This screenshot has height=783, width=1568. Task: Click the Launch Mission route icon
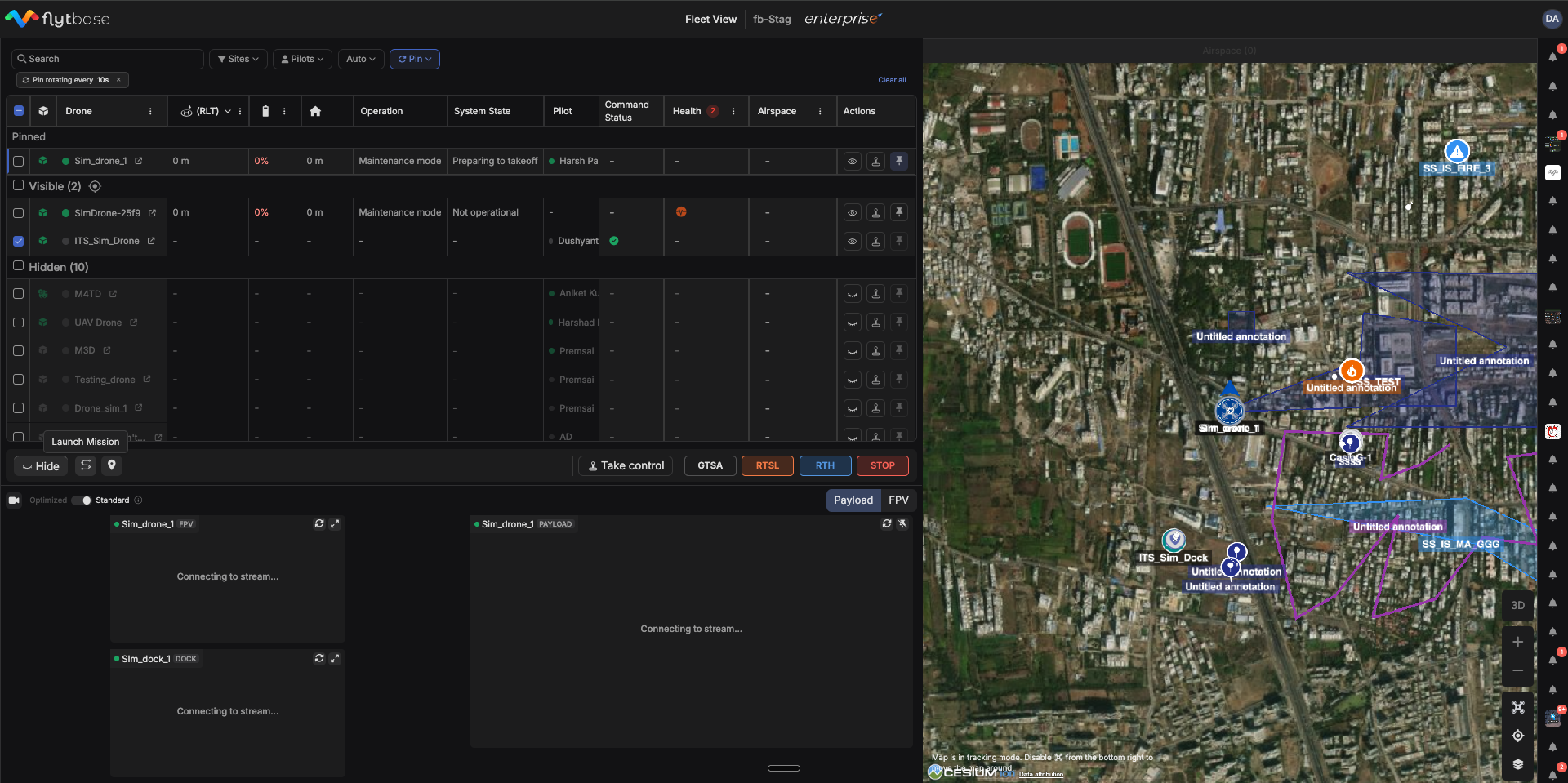(86, 465)
